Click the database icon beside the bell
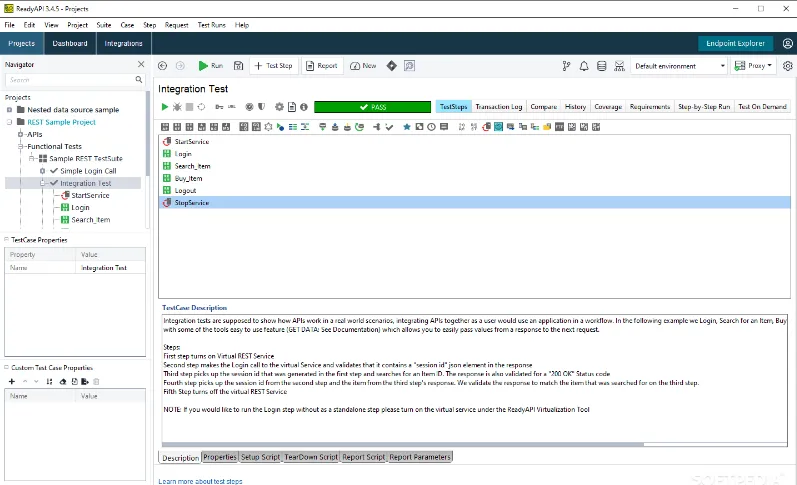This screenshot has height=485, width=797. 601,66
